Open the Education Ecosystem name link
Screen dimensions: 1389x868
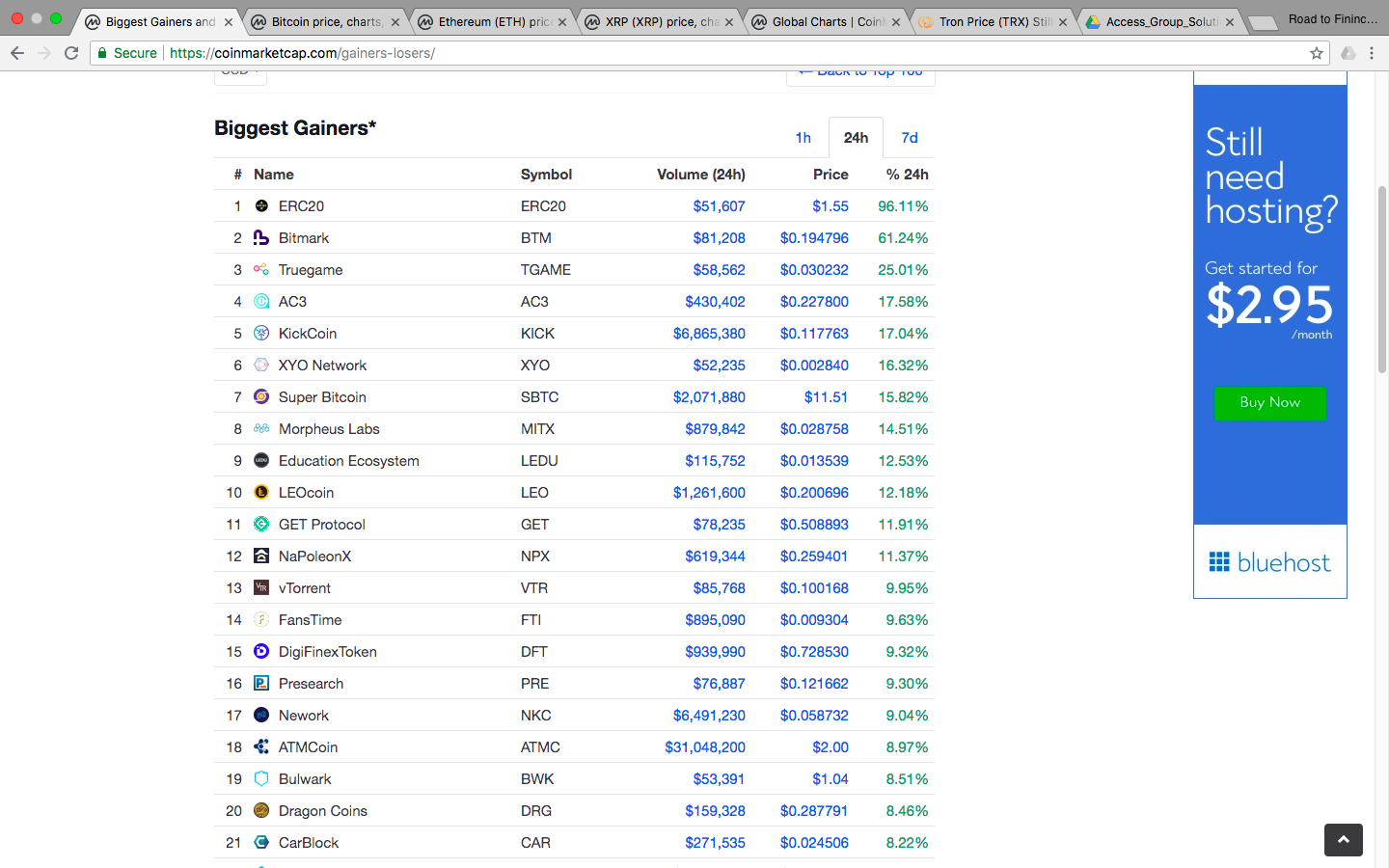(x=349, y=460)
